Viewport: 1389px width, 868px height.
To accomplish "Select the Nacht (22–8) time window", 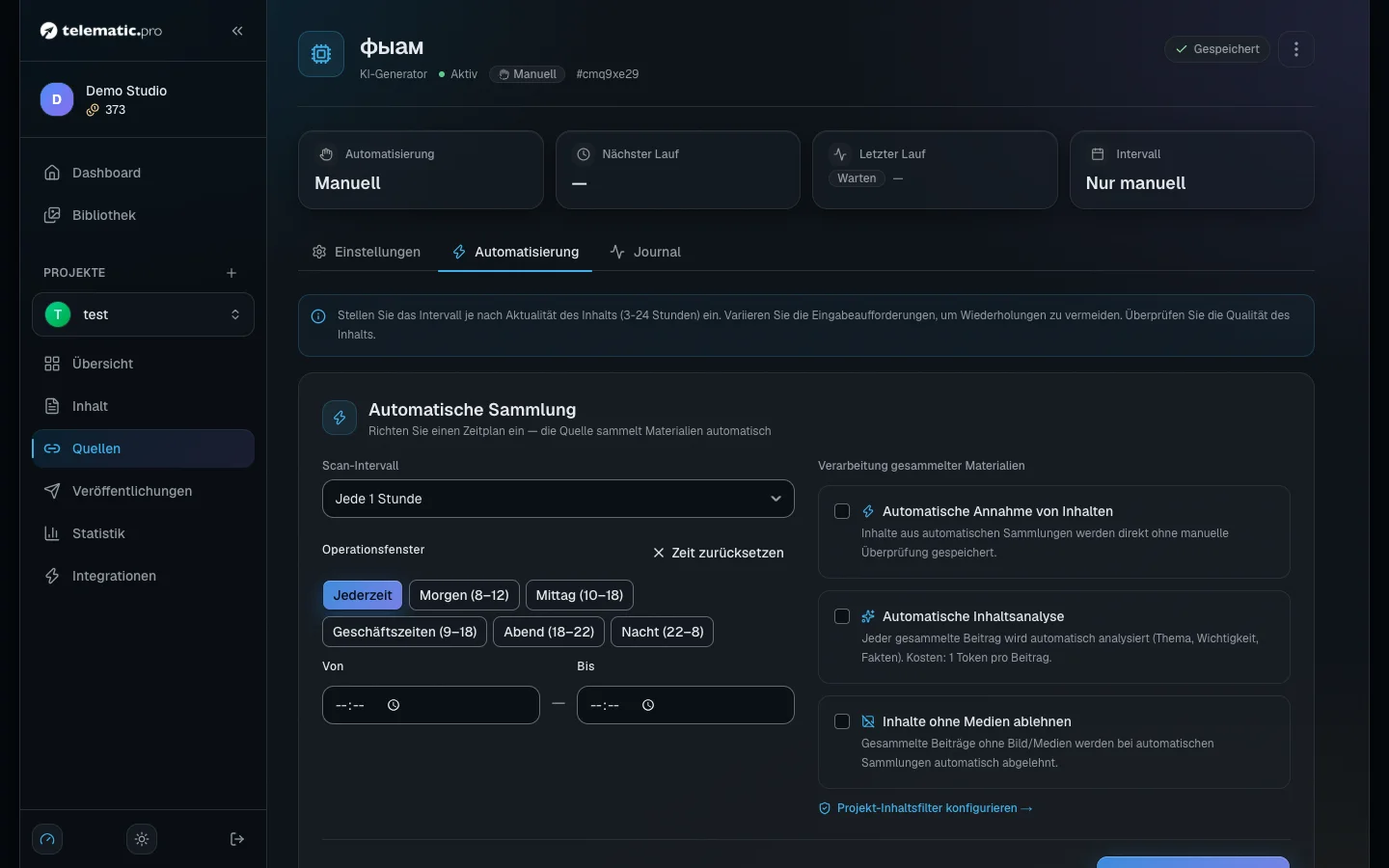I will [663, 632].
